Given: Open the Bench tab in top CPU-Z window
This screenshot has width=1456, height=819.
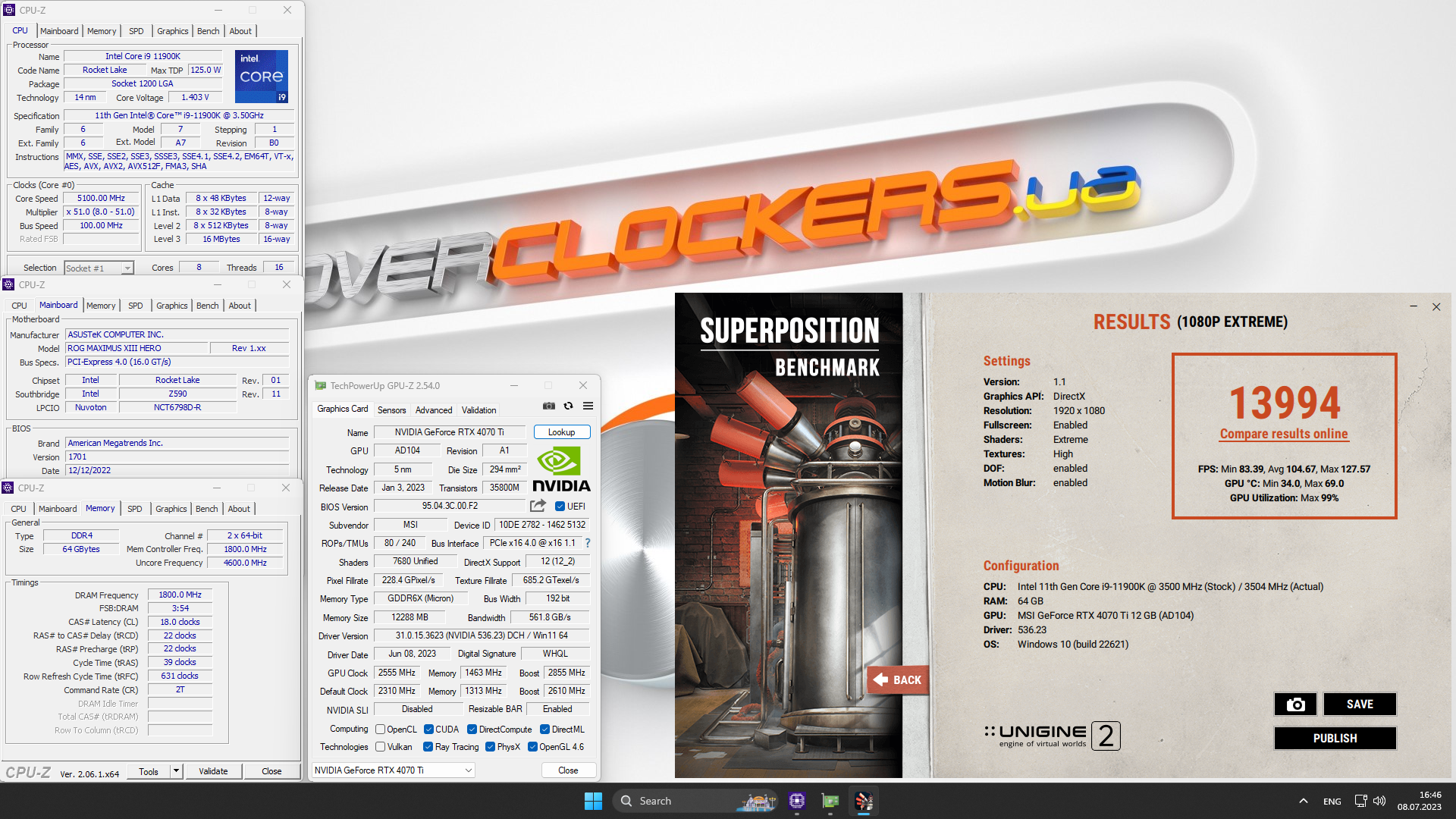Looking at the screenshot, I should 209,31.
